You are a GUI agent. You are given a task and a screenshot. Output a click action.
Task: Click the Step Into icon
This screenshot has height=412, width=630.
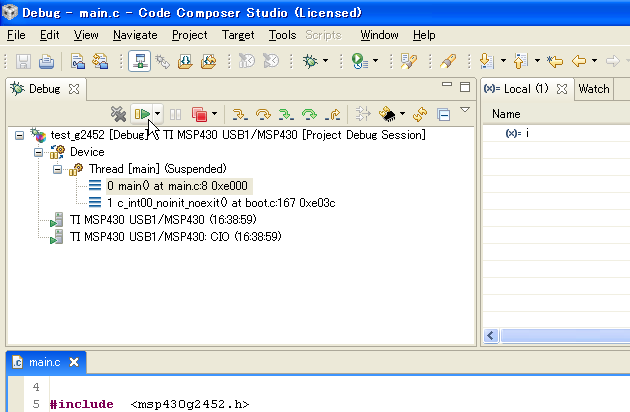click(x=240, y=114)
